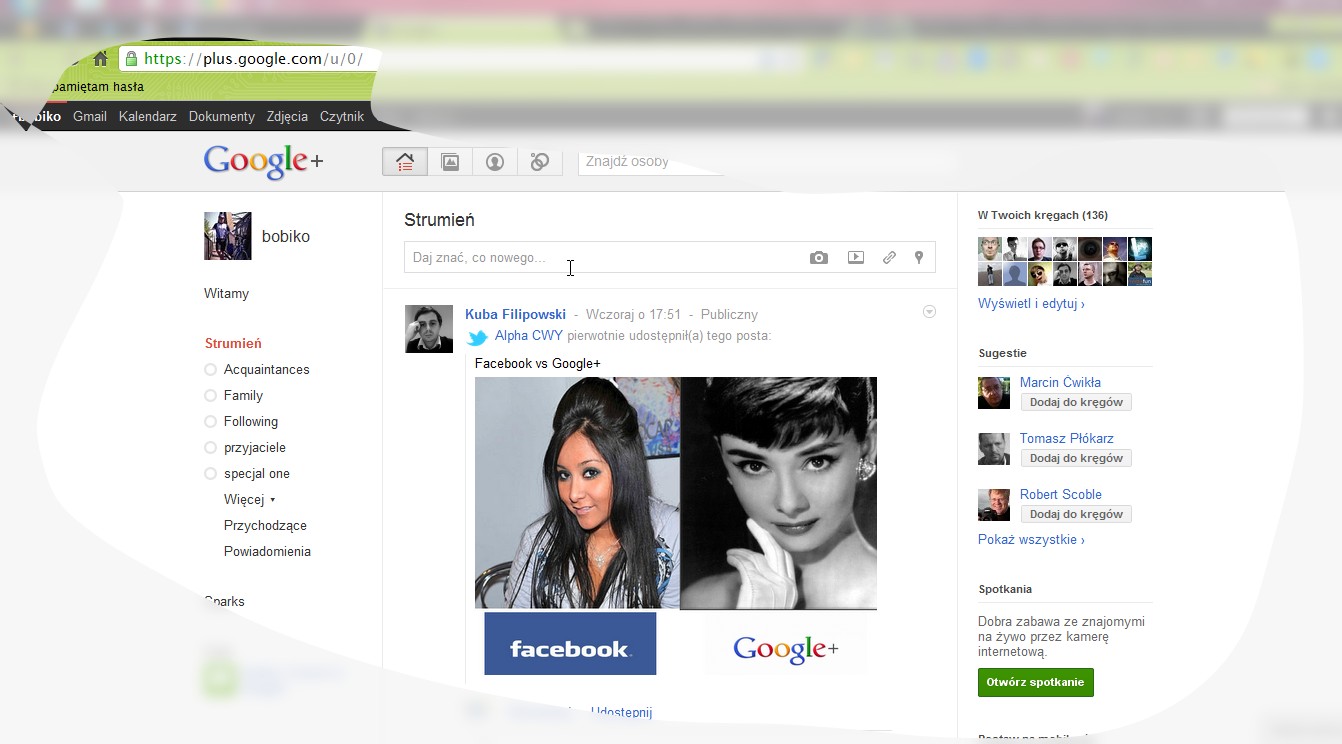This screenshot has height=744, width=1342.
Task: Open Czytnik from the top bar
Action: [x=342, y=116]
